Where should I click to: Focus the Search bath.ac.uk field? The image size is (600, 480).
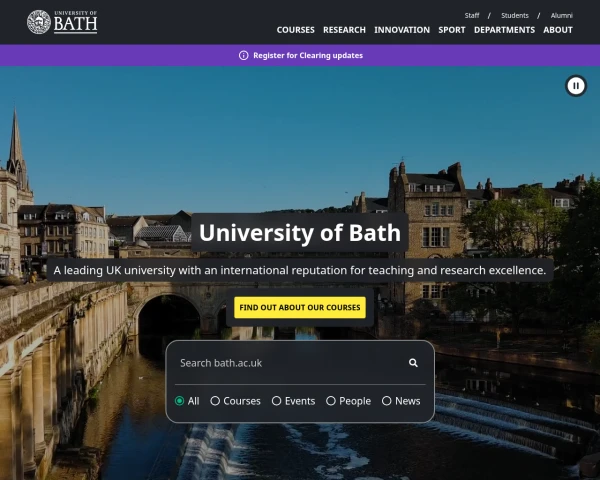289,363
